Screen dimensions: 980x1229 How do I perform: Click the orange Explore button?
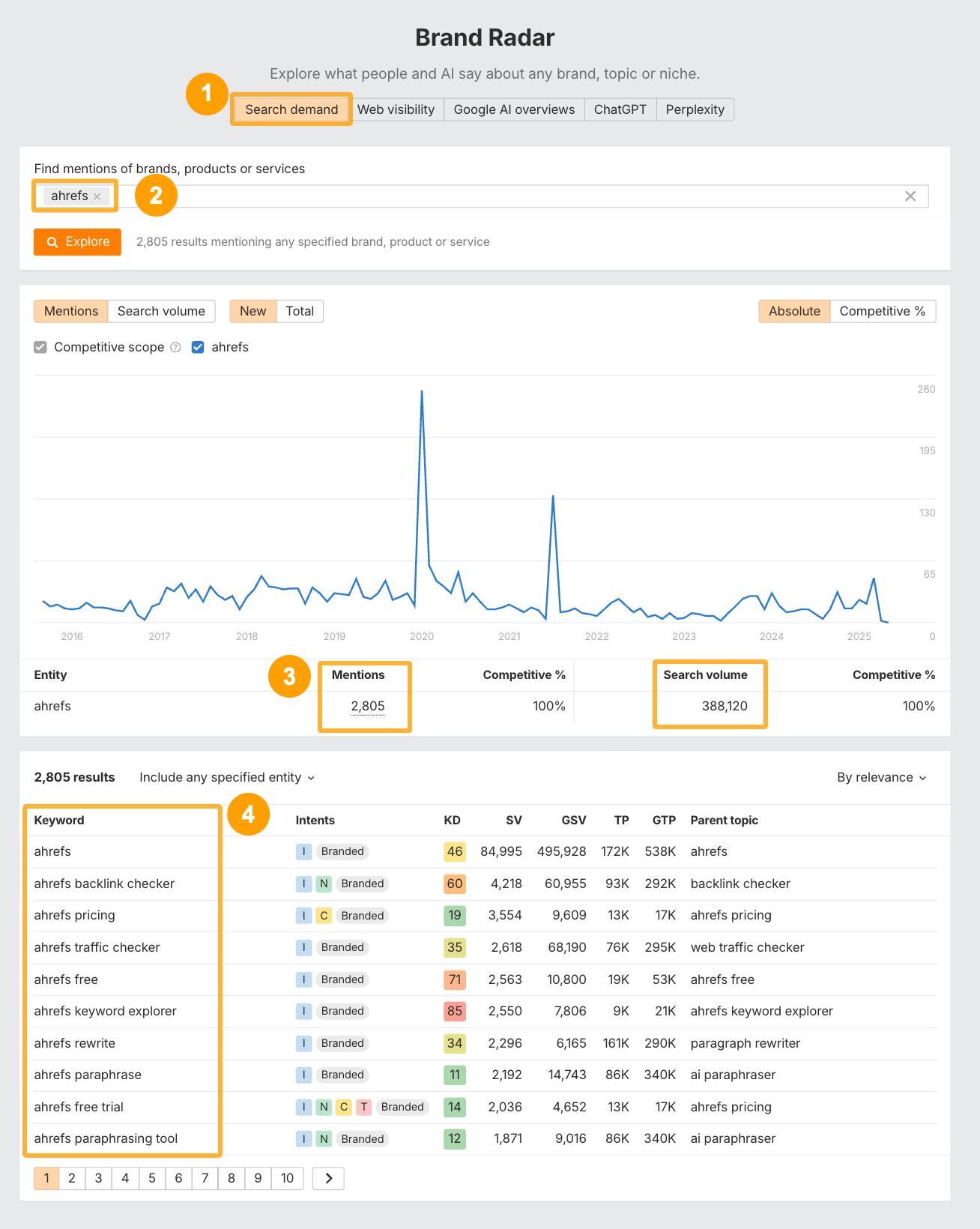[77, 242]
